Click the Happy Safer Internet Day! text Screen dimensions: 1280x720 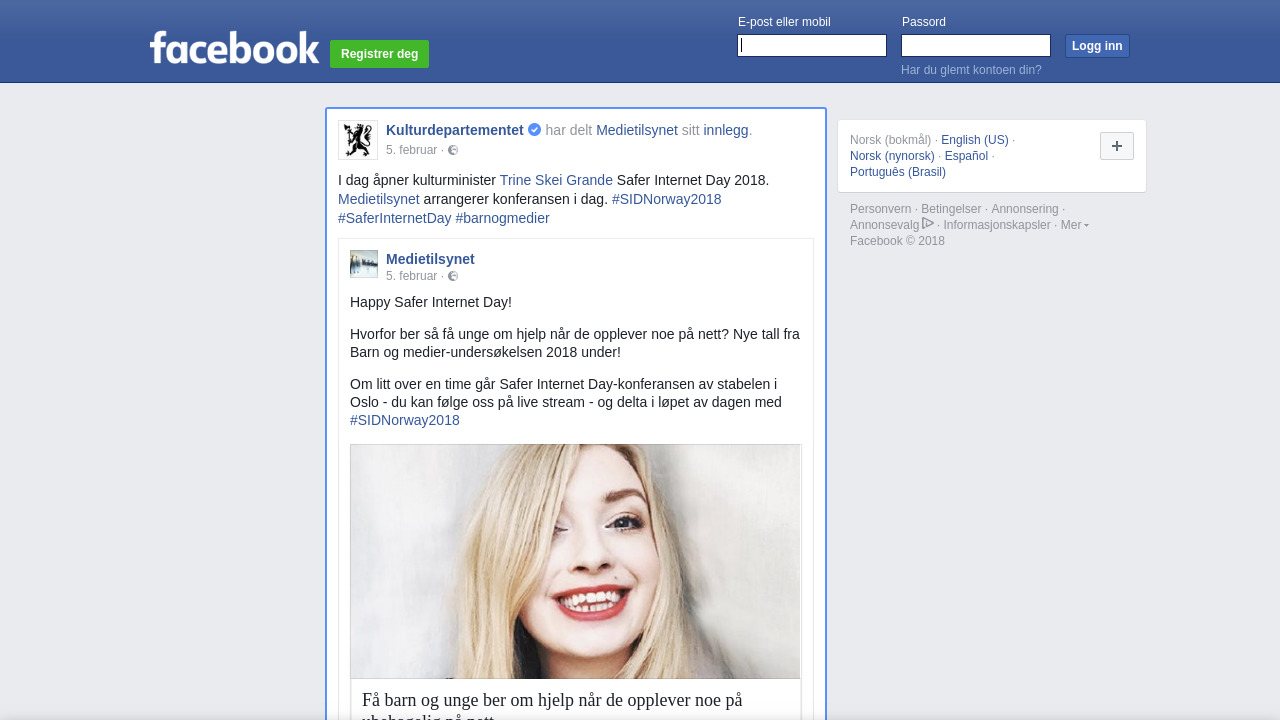(x=431, y=302)
